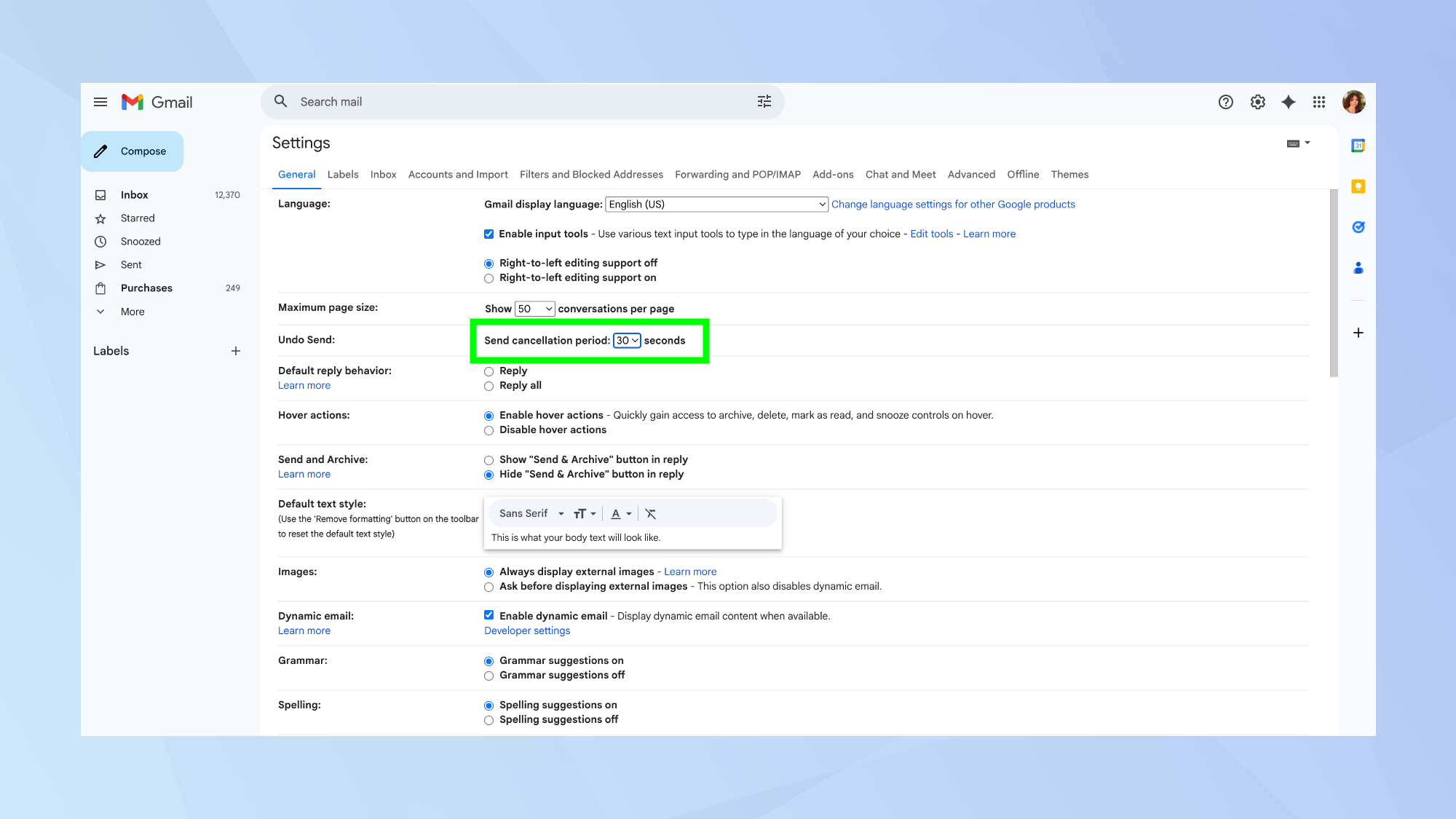1456x819 pixels.
Task: Open Gmail search filter options
Action: [x=764, y=101]
